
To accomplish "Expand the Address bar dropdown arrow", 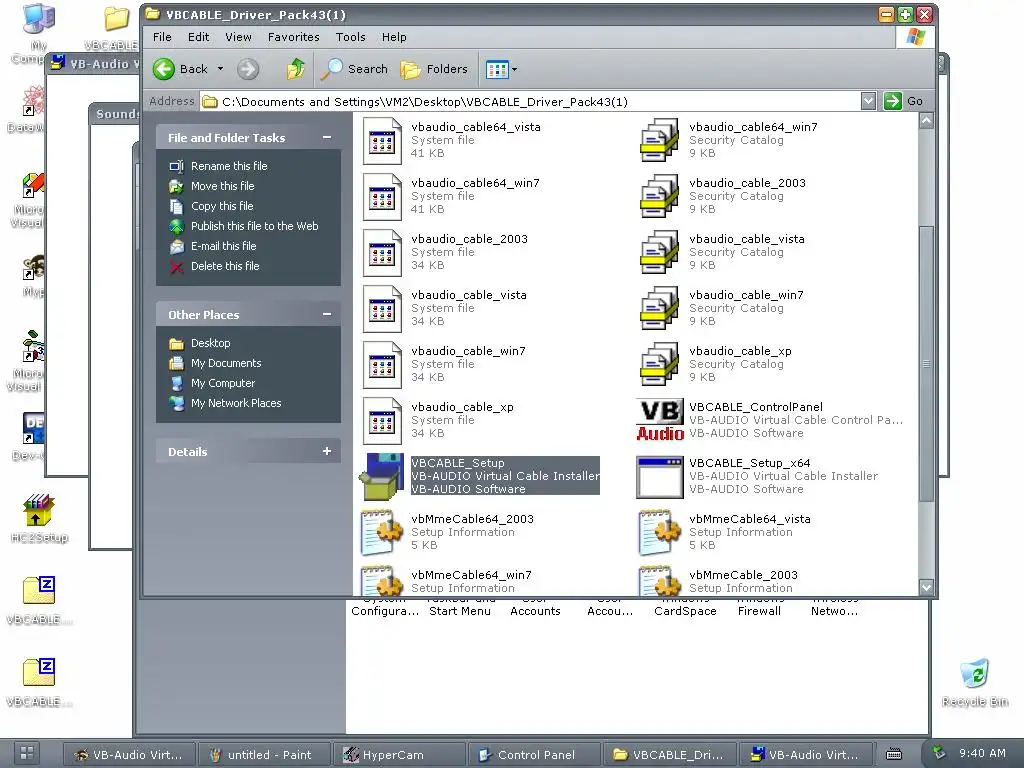I will click(x=868, y=101).
